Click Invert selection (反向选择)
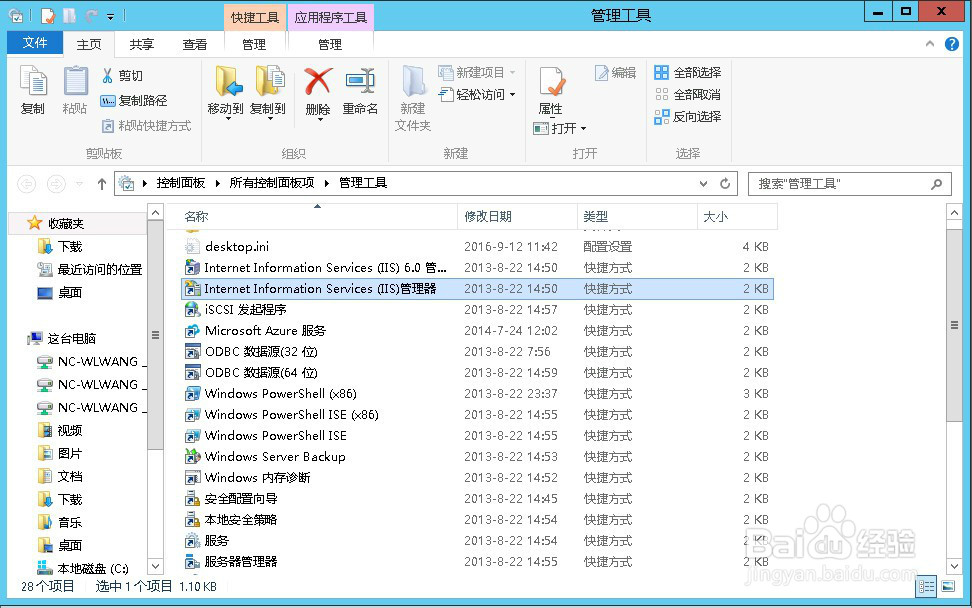The height and width of the screenshot is (608, 972). coord(687,117)
